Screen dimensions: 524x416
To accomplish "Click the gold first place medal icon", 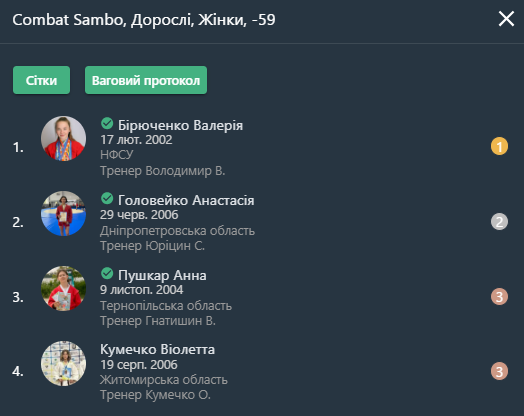I will (499, 146).
